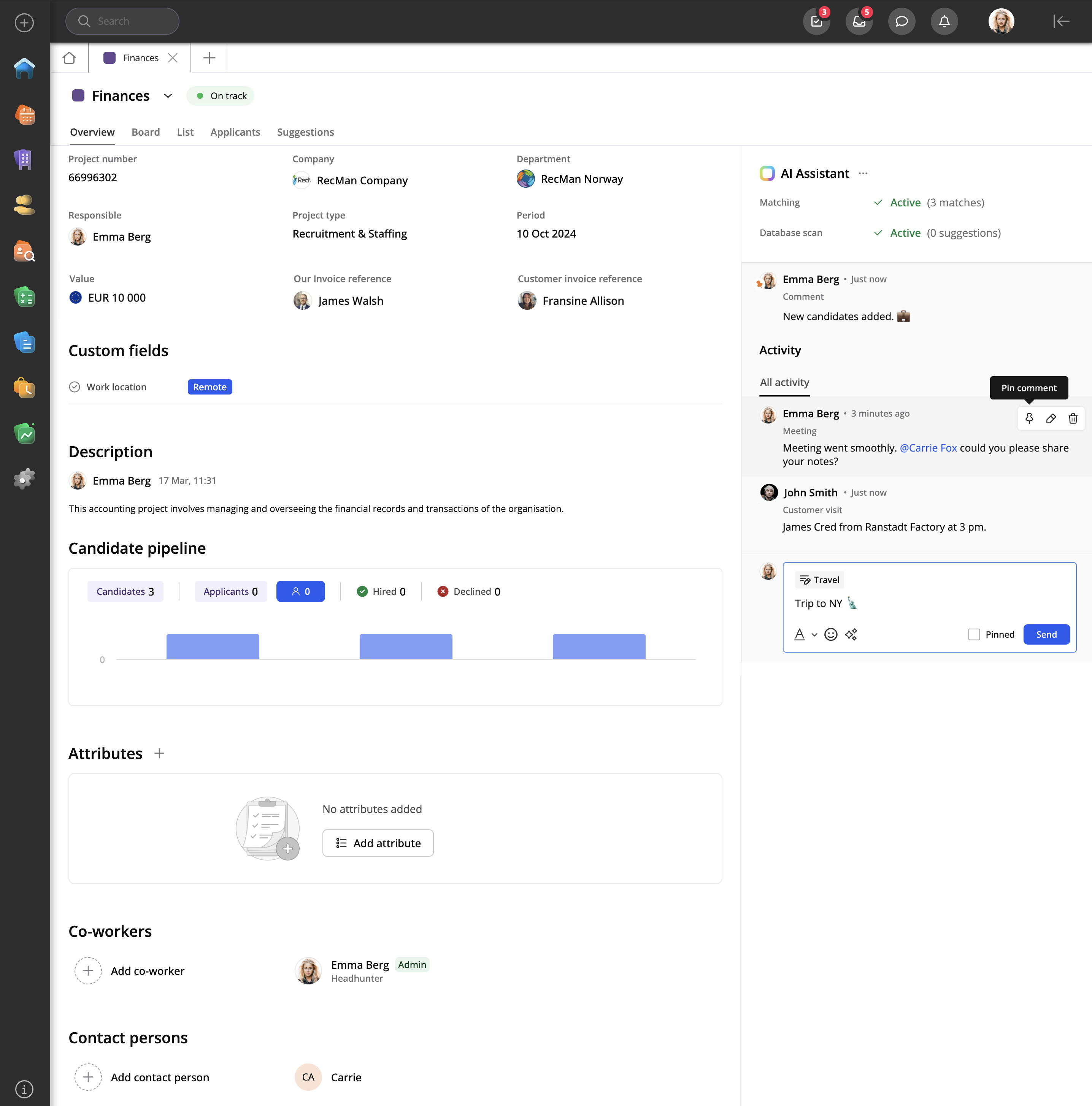Open the text formatting dropdown arrow
The image size is (1092, 1106).
814,634
